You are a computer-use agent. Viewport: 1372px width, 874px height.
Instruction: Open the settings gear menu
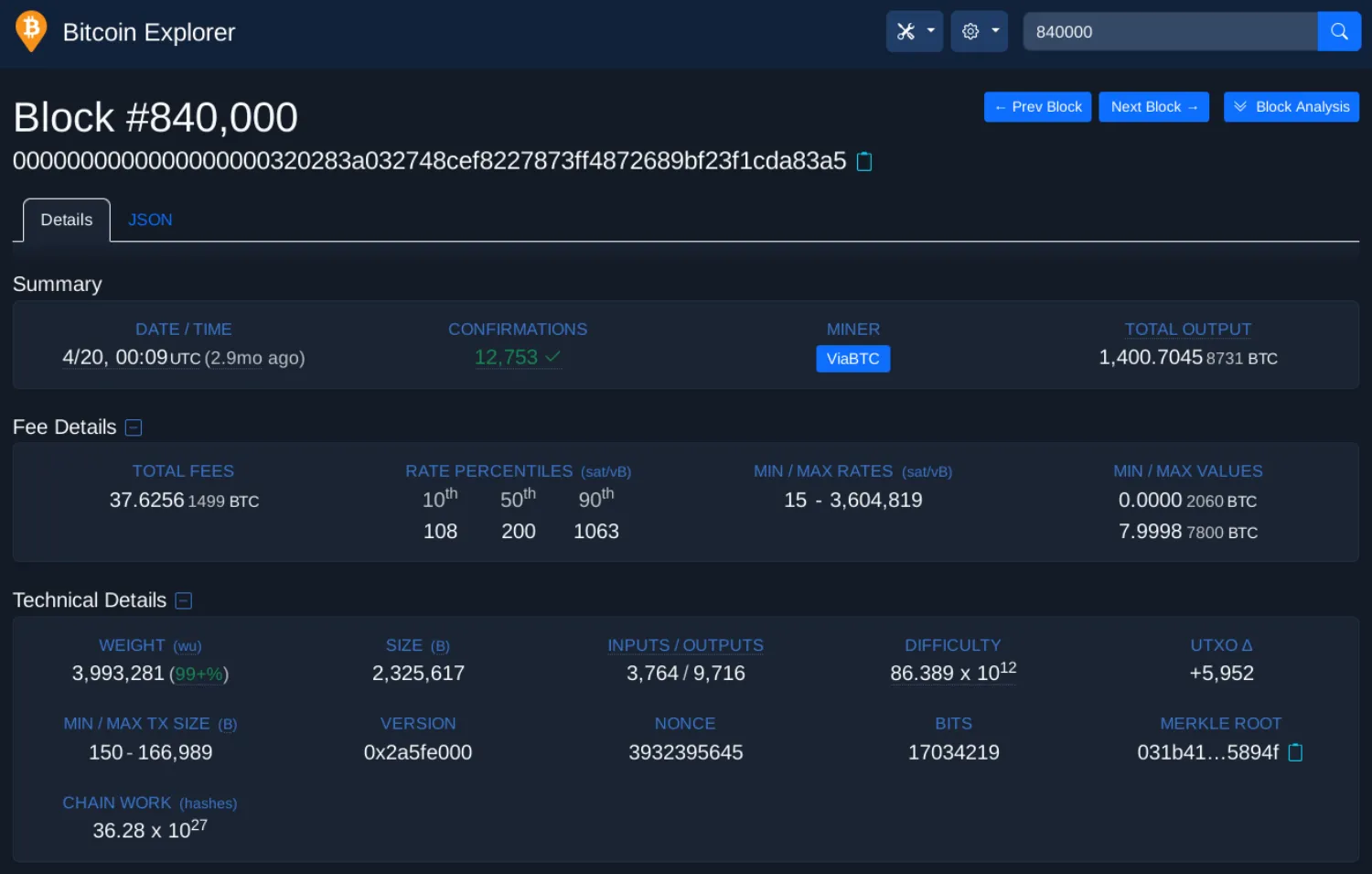pyautogui.click(x=970, y=30)
